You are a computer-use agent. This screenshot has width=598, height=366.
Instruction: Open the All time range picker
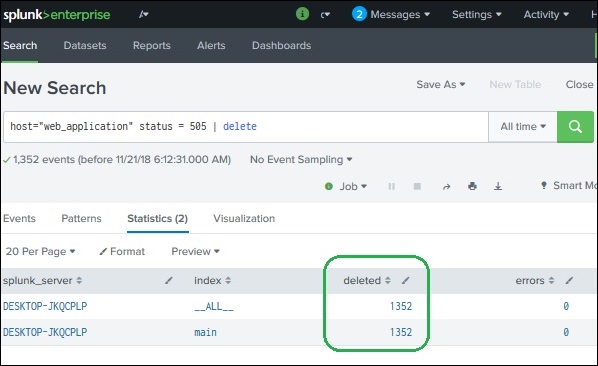pyautogui.click(x=523, y=127)
